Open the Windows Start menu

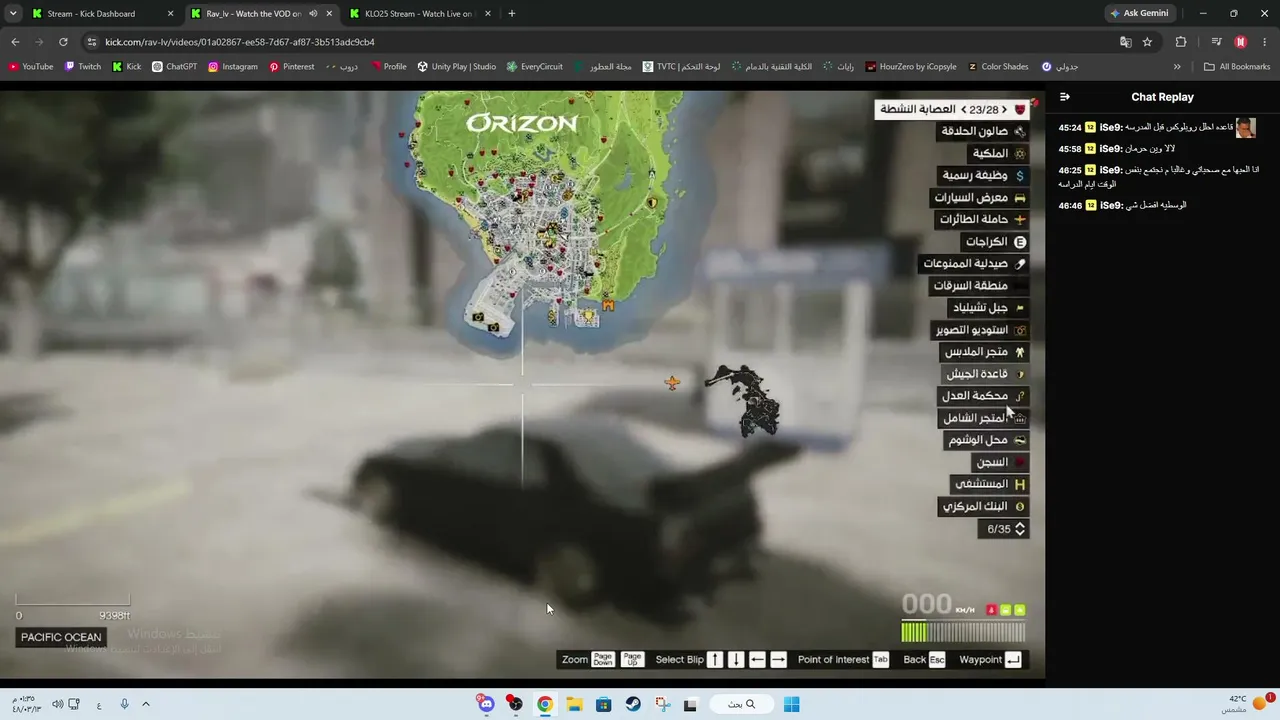791,704
